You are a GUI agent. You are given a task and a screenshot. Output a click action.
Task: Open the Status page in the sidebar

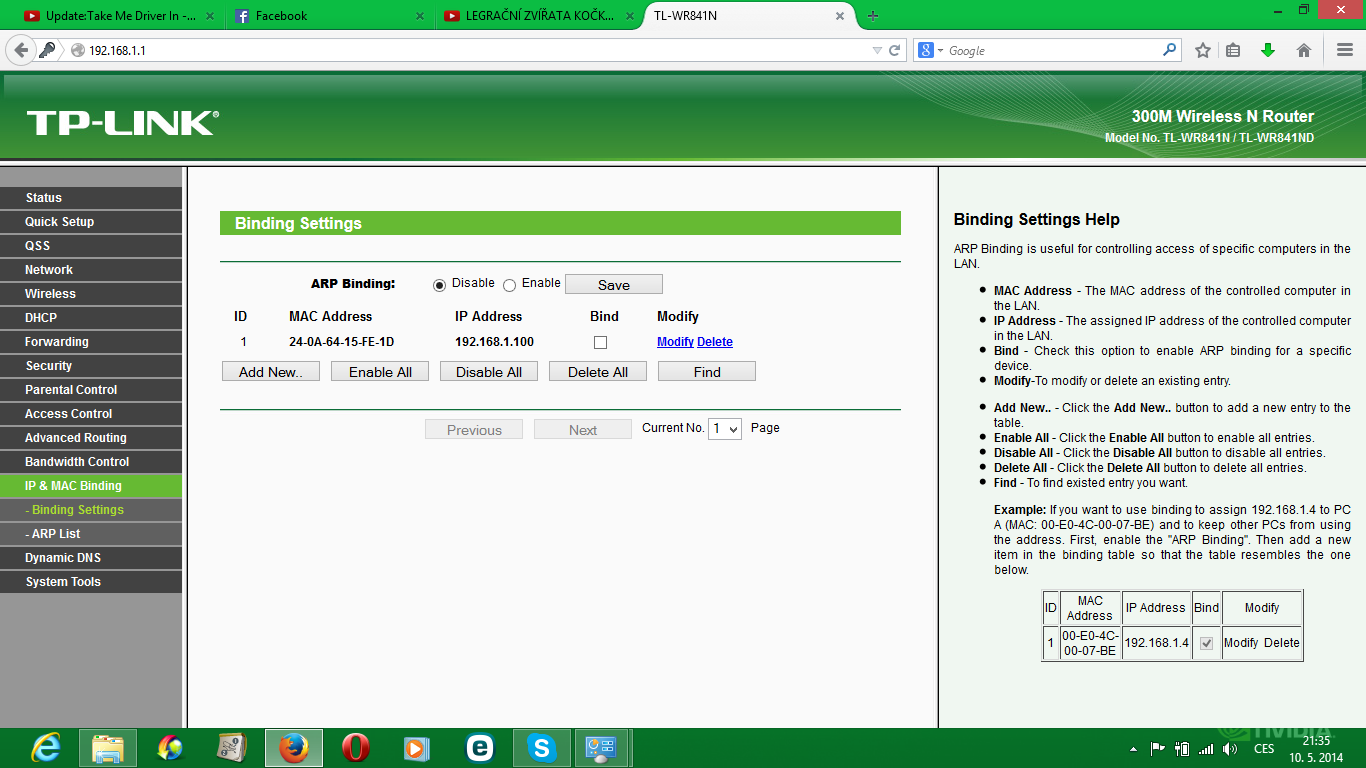point(91,198)
